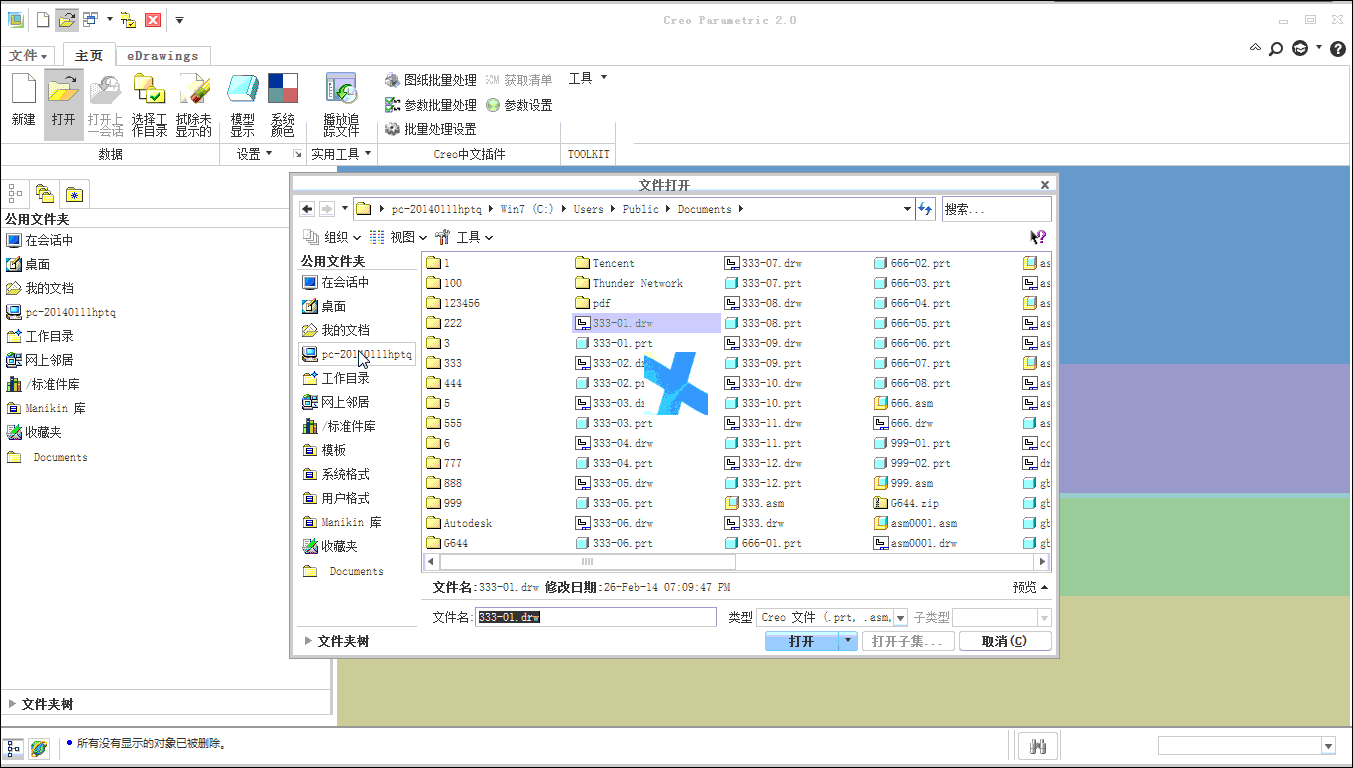Open the 工具 dropdown in the ribbon
The image size is (1353, 768).
click(x=588, y=78)
